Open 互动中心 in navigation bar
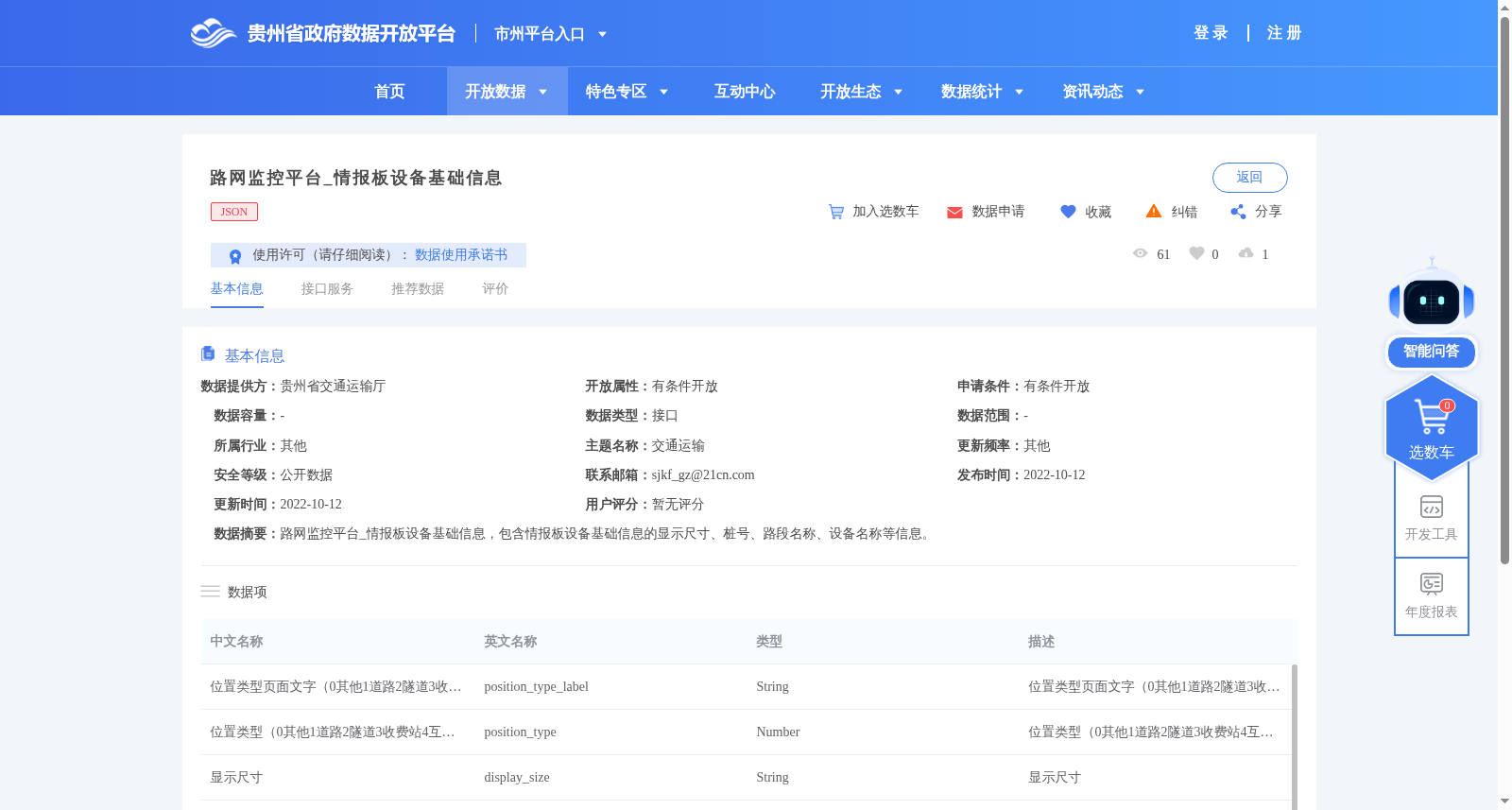 [x=745, y=92]
